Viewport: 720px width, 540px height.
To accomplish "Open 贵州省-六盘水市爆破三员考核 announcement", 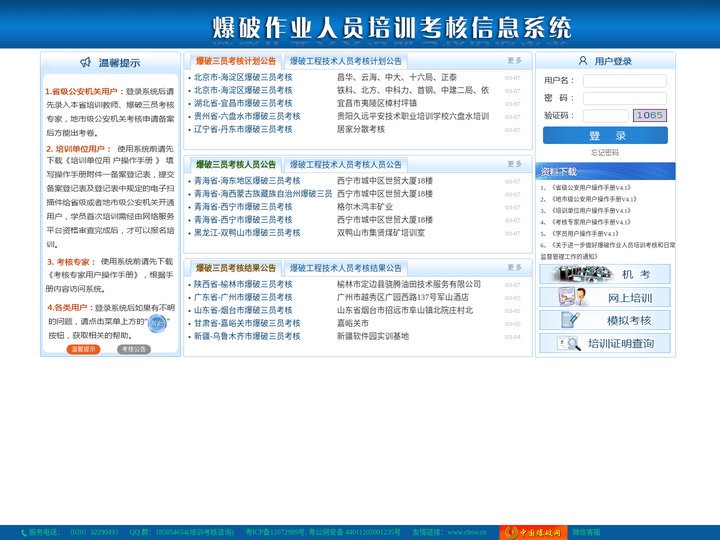I will [x=247, y=116].
